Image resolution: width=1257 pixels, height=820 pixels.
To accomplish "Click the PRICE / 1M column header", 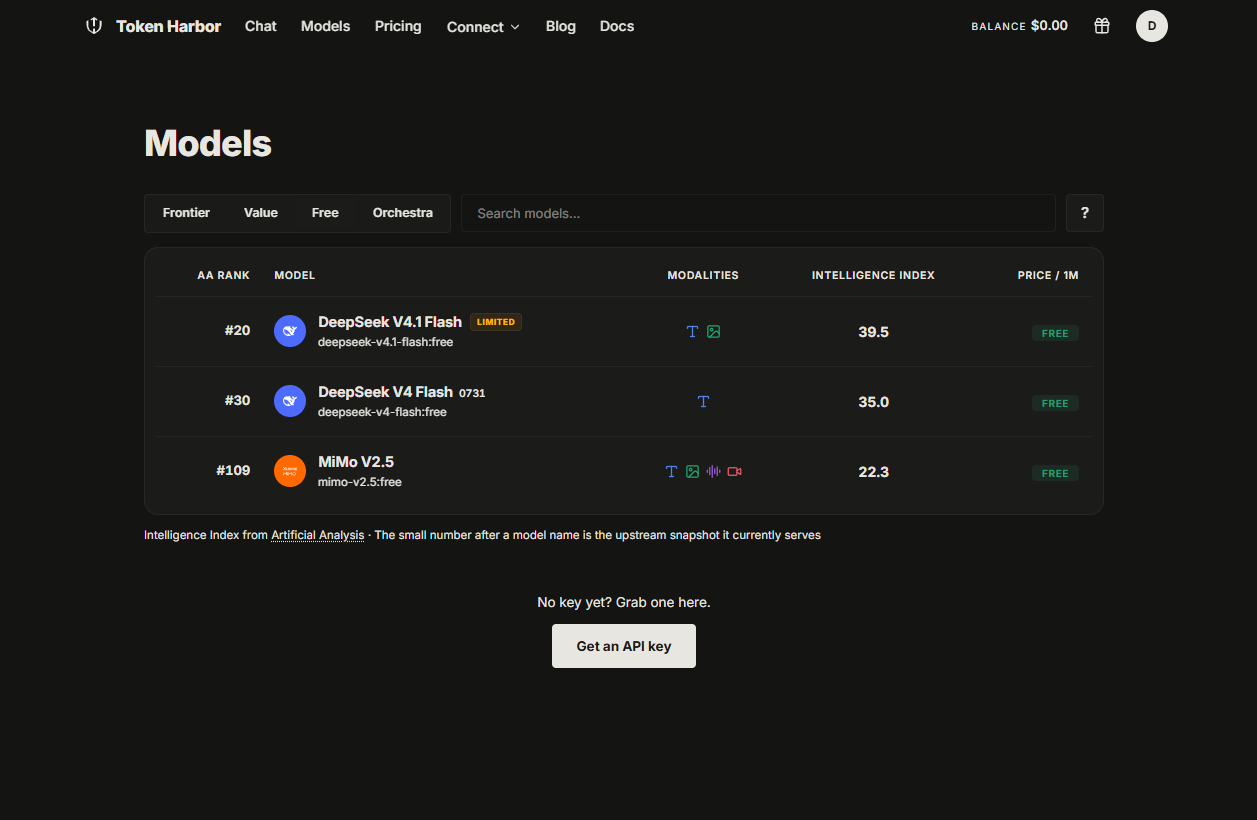I will click(x=1048, y=275).
